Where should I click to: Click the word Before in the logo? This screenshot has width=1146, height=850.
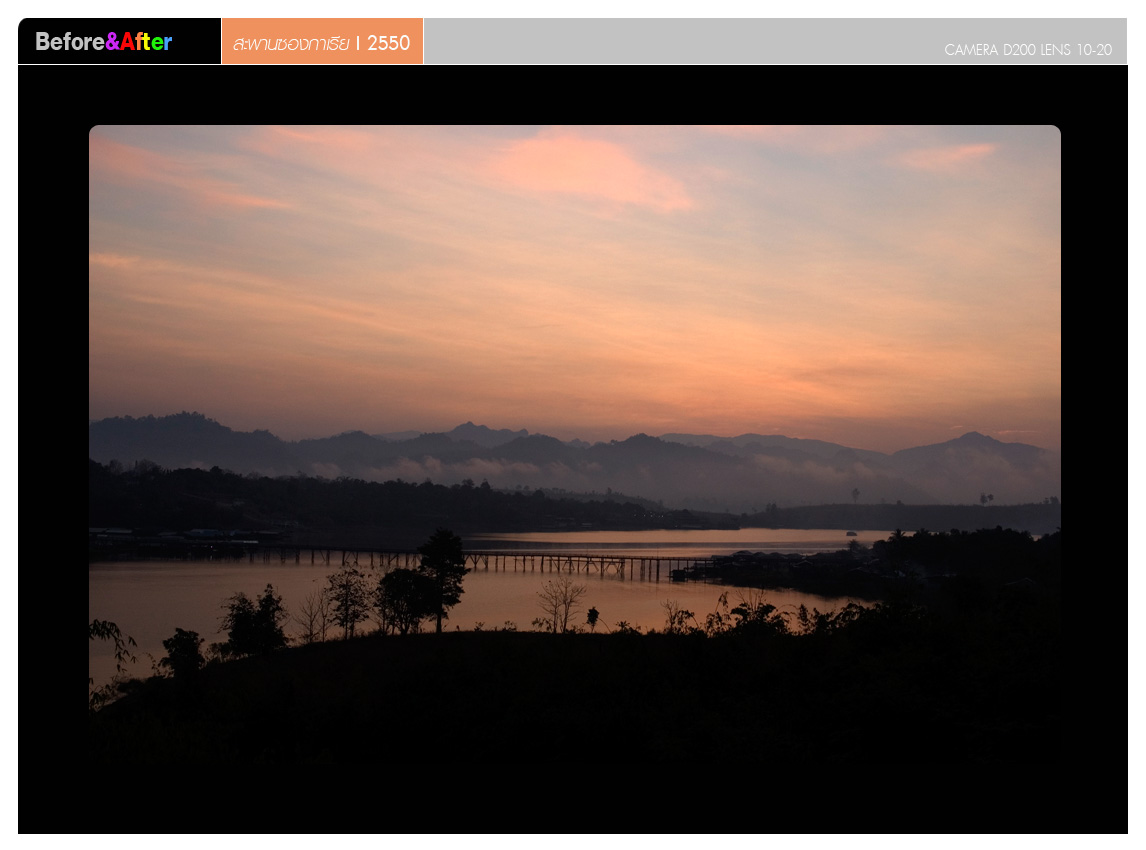(x=70, y=42)
